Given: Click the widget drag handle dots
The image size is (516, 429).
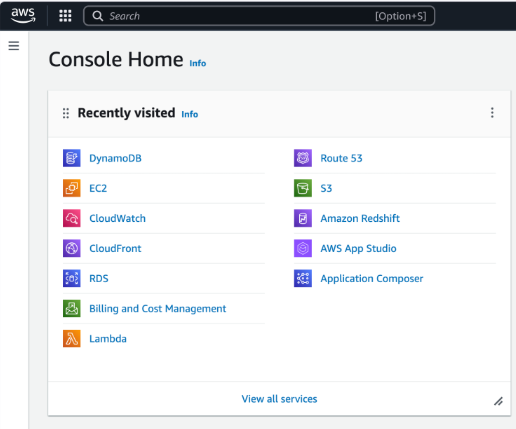Looking at the screenshot, I should pos(66,113).
